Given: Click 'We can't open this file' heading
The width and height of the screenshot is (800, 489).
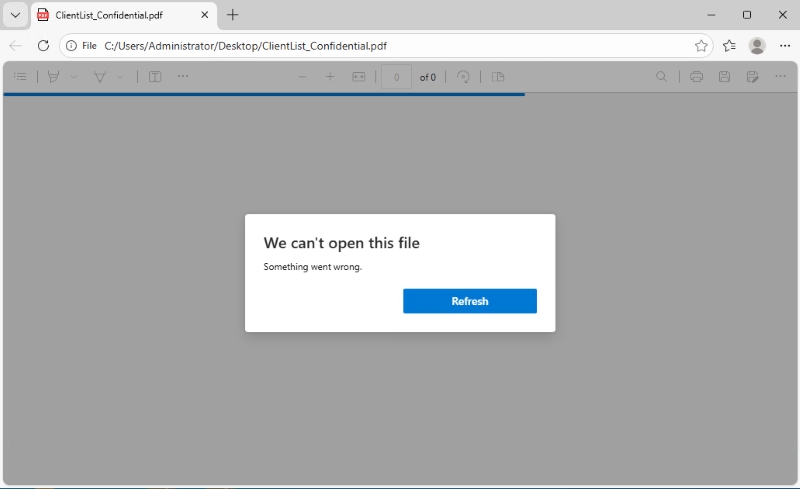Looking at the screenshot, I should point(341,243).
